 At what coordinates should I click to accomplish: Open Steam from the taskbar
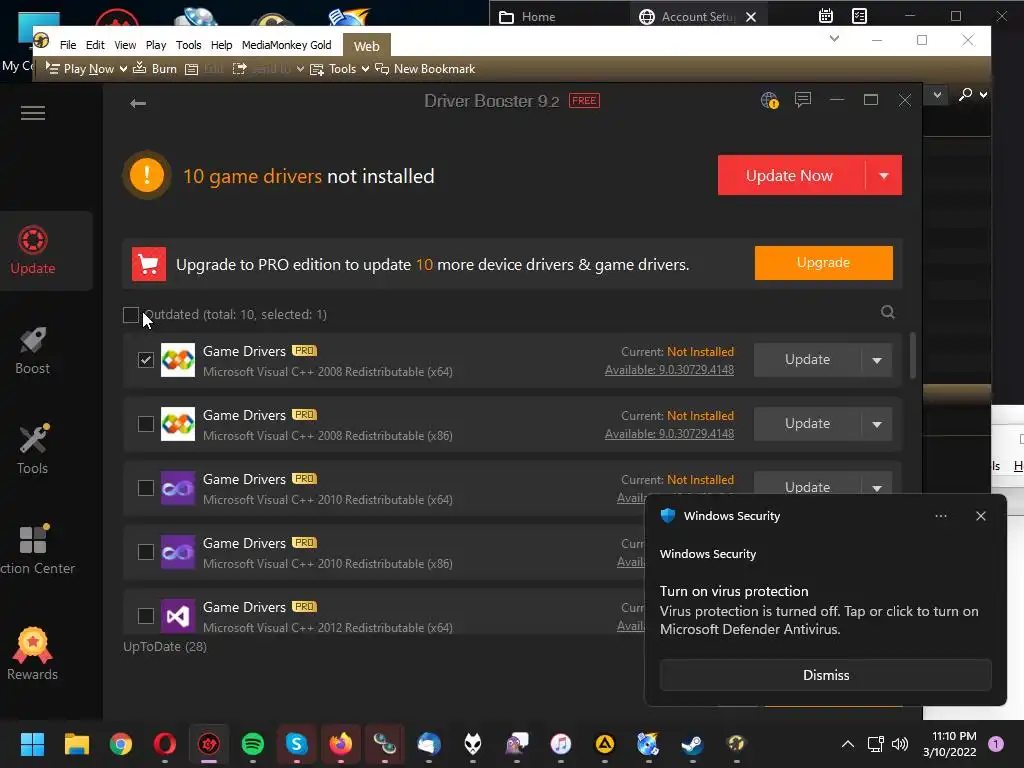tap(692, 744)
